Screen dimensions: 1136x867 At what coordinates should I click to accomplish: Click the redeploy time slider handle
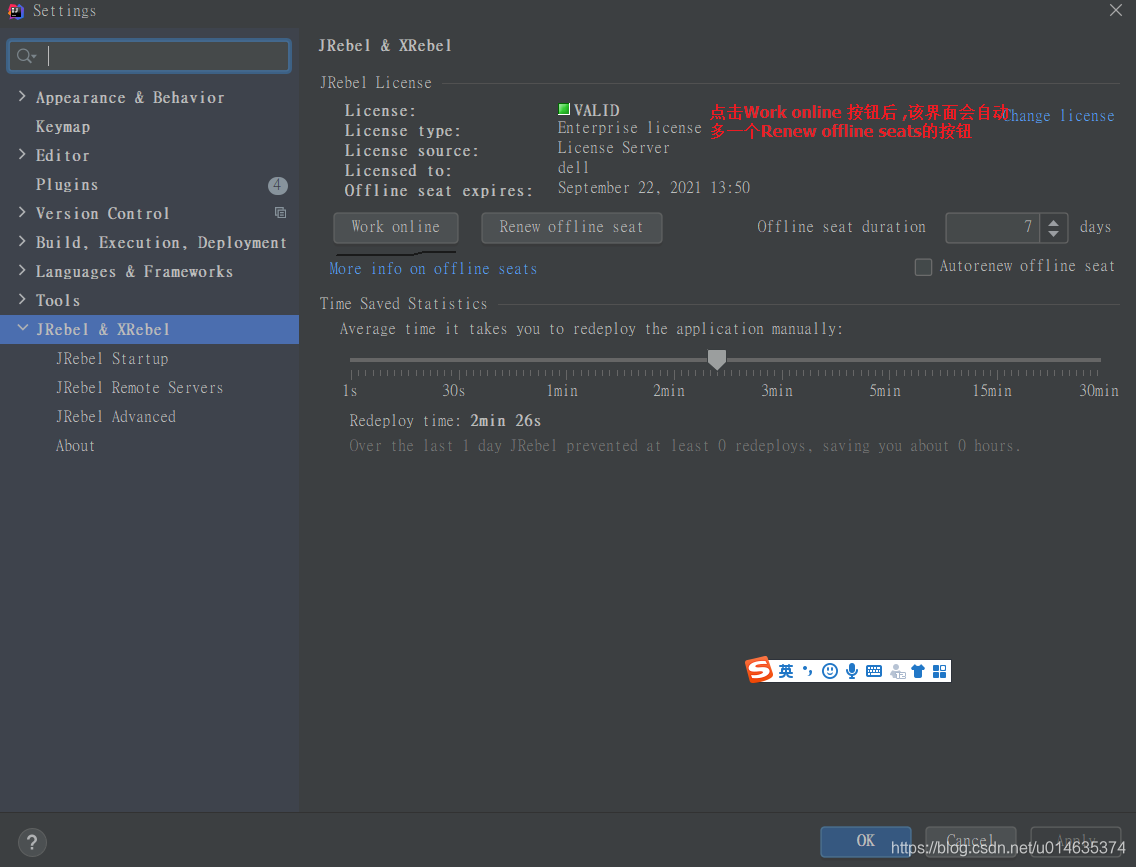(x=717, y=359)
